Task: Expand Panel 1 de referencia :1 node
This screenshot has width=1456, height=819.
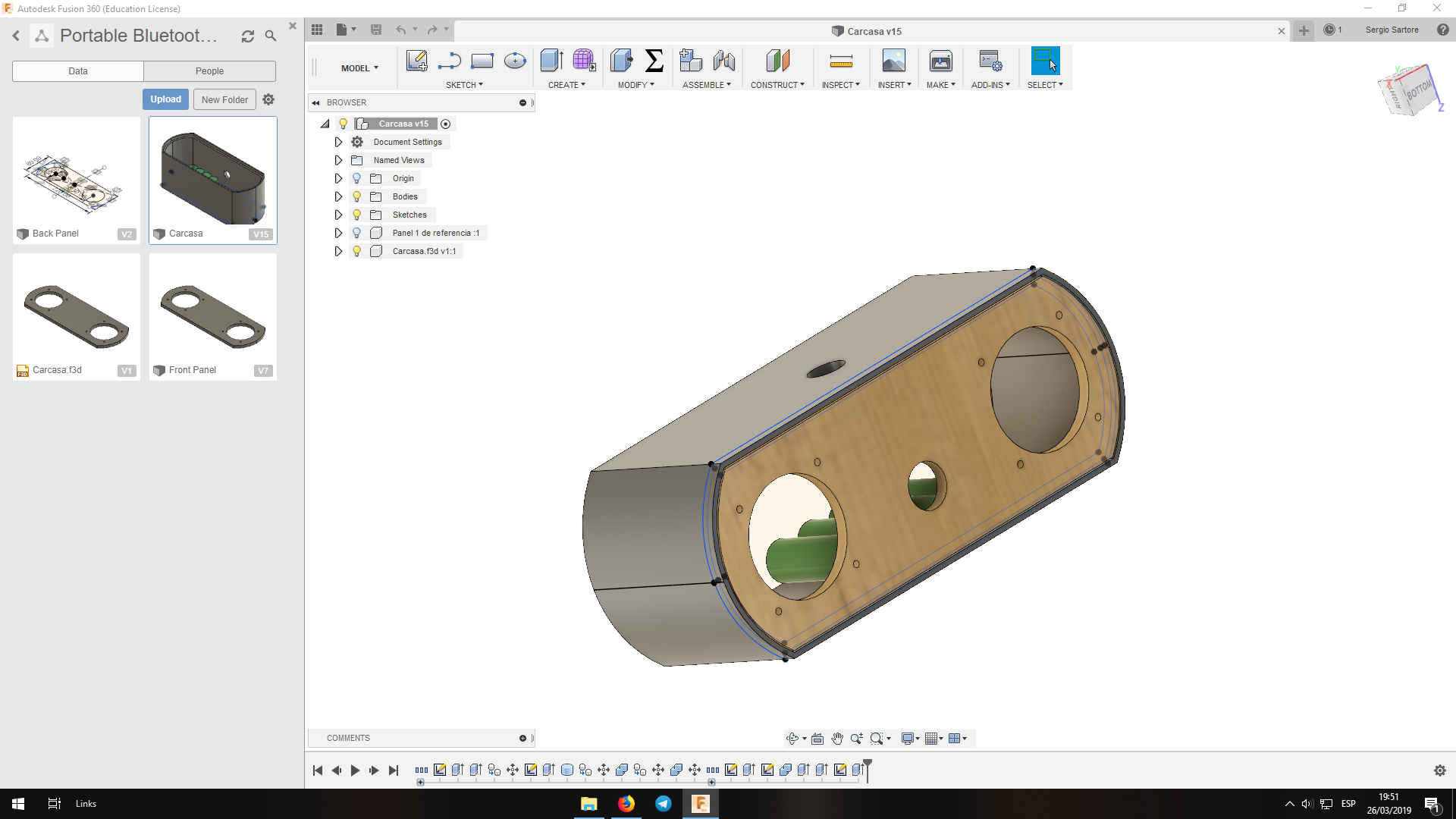Action: click(x=338, y=233)
